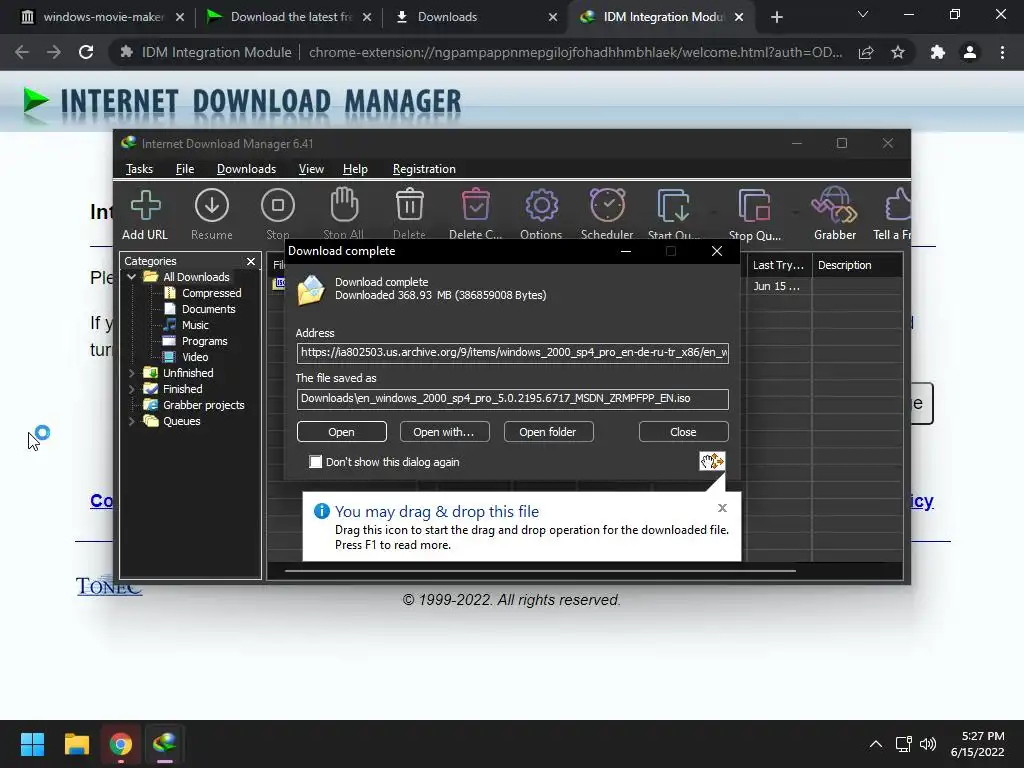This screenshot has width=1024, height=768.
Task: Click the clock and date in taskbar
Action: click(x=978, y=744)
